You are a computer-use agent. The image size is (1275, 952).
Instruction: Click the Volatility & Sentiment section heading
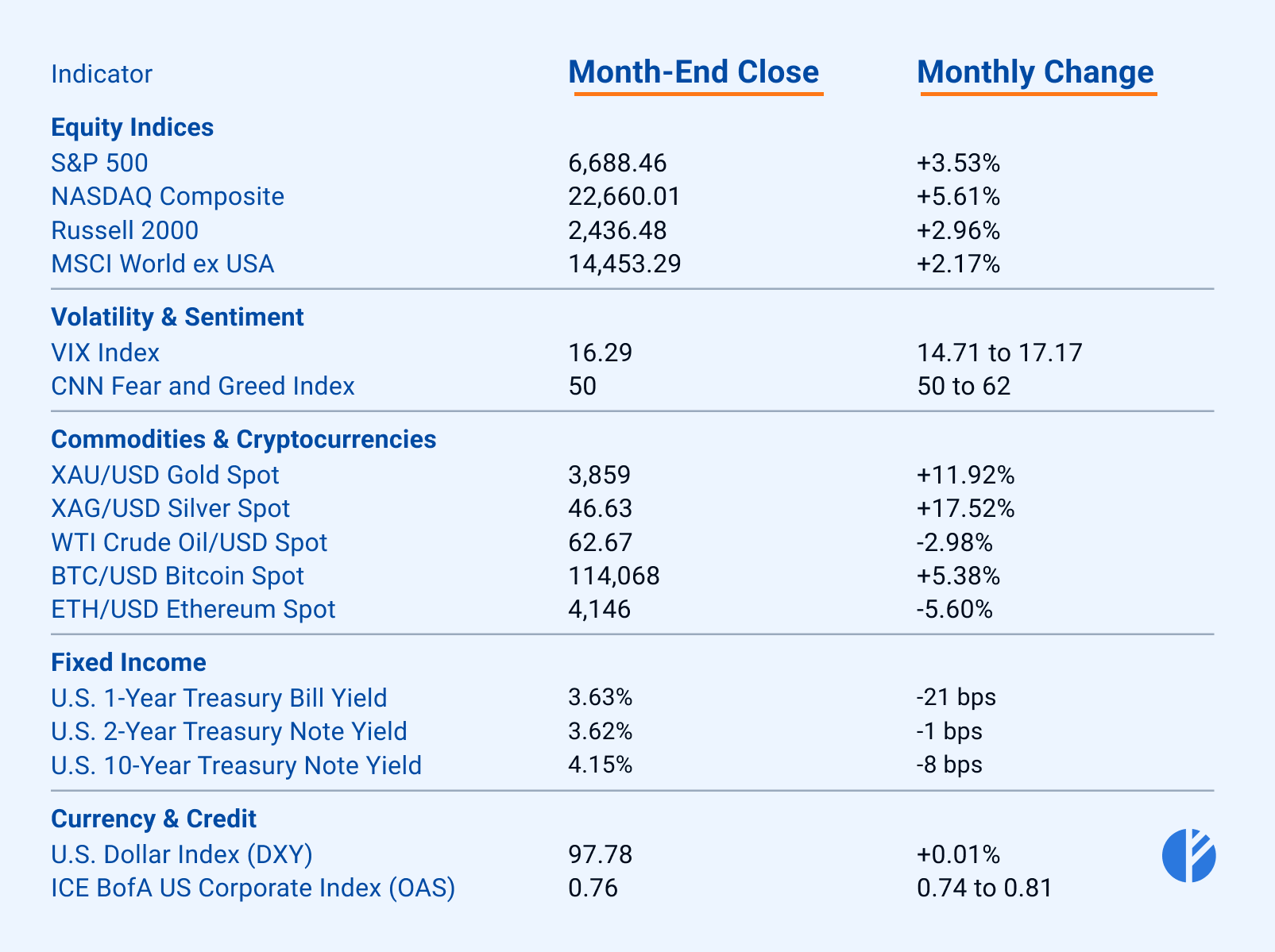[177, 317]
